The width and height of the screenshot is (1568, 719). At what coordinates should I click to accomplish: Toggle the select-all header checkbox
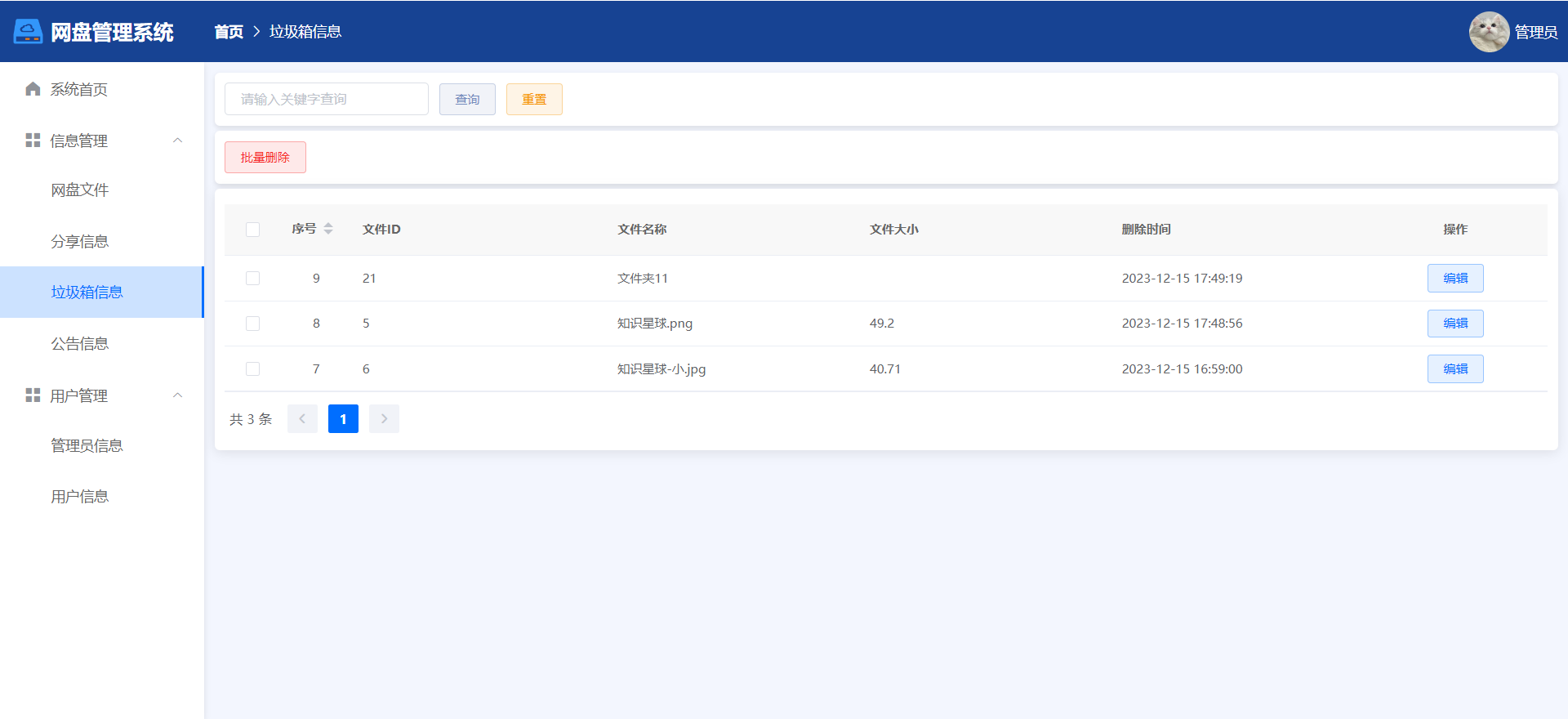[253, 230]
